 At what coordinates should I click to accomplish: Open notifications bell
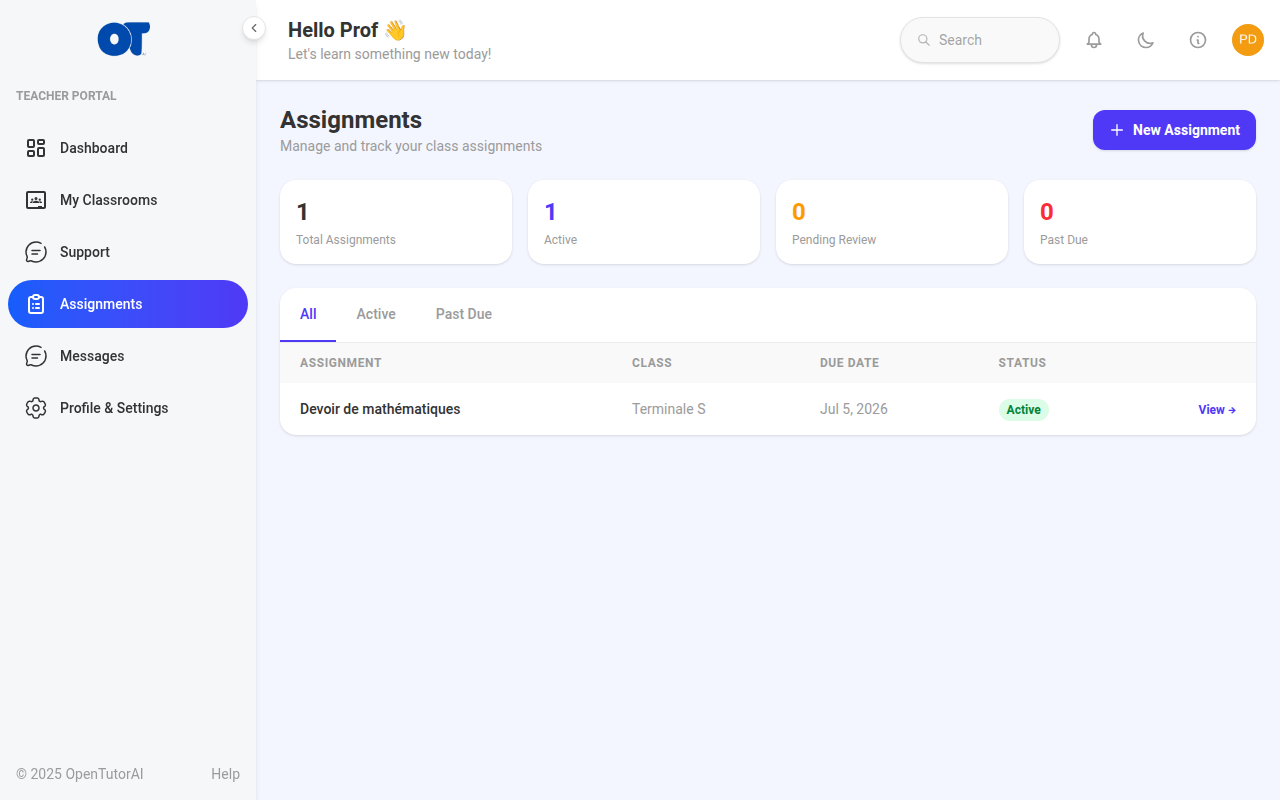pyautogui.click(x=1094, y=40)
